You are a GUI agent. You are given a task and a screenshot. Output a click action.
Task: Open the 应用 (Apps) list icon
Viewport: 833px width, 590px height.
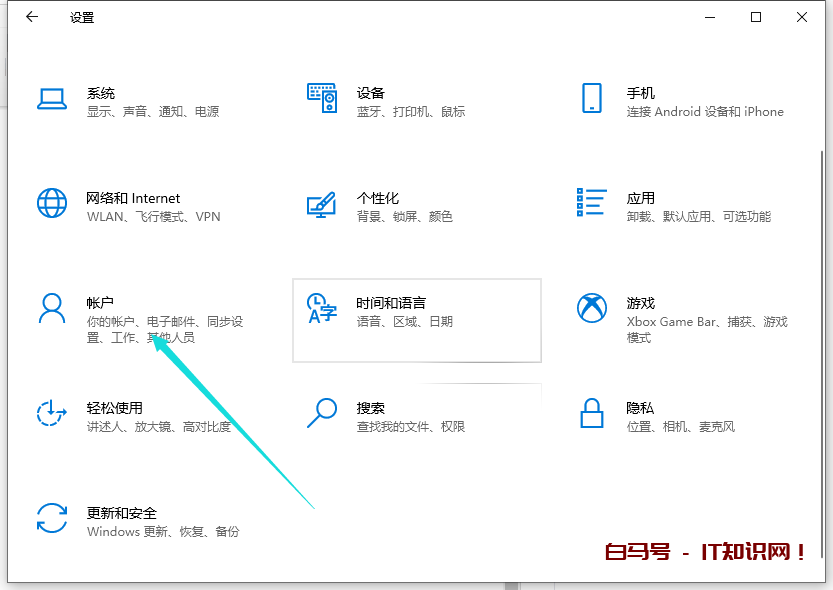[592, 202]
